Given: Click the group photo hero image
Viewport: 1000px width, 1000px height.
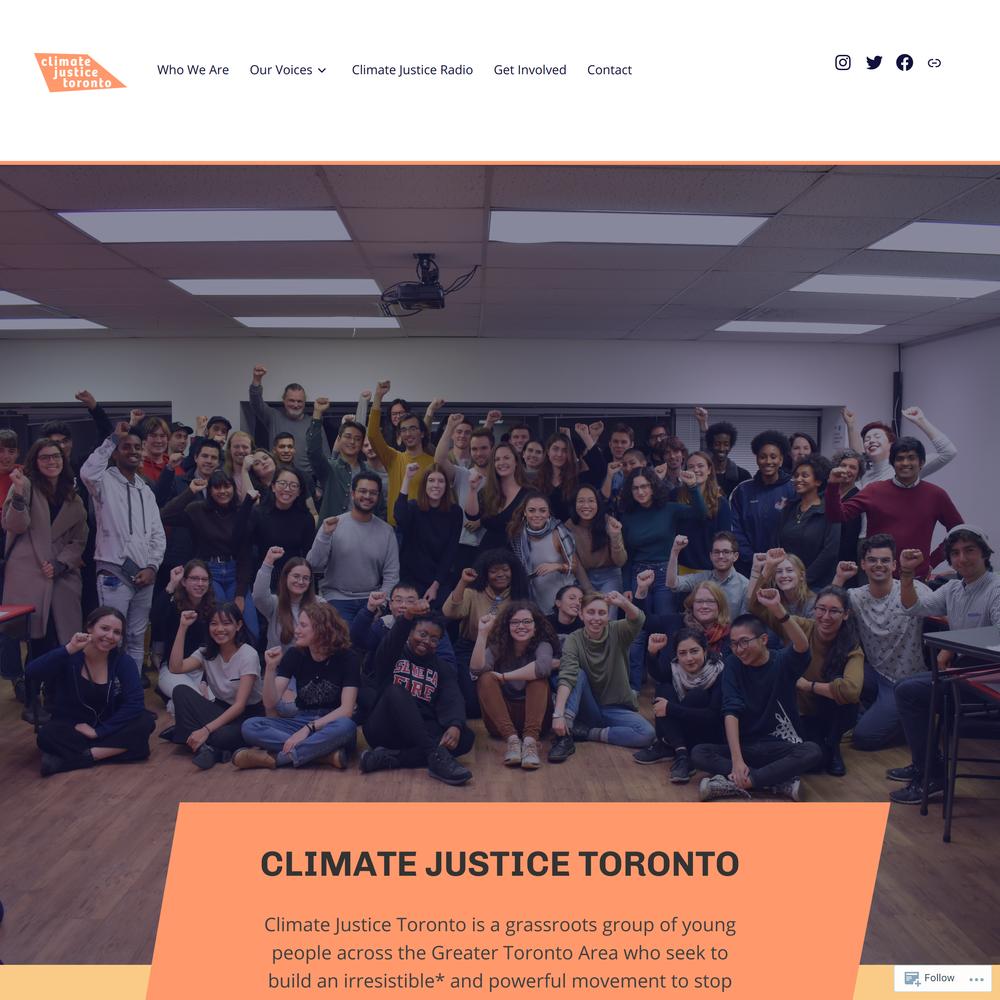Looking at the screenshot, I should [500, 485].
